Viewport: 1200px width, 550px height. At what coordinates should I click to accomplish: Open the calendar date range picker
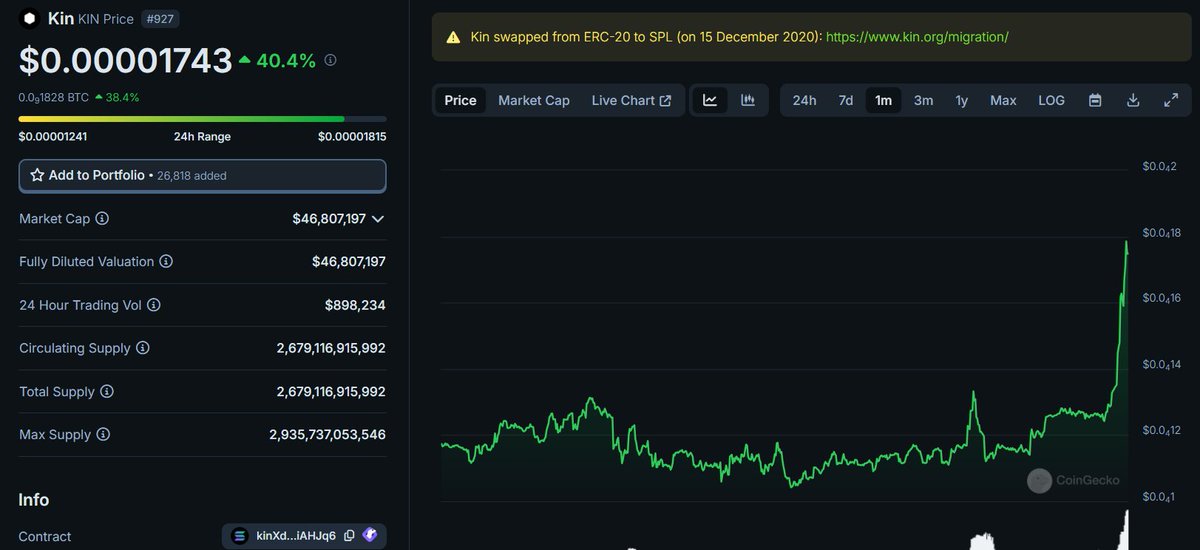tap(1095, 100)
